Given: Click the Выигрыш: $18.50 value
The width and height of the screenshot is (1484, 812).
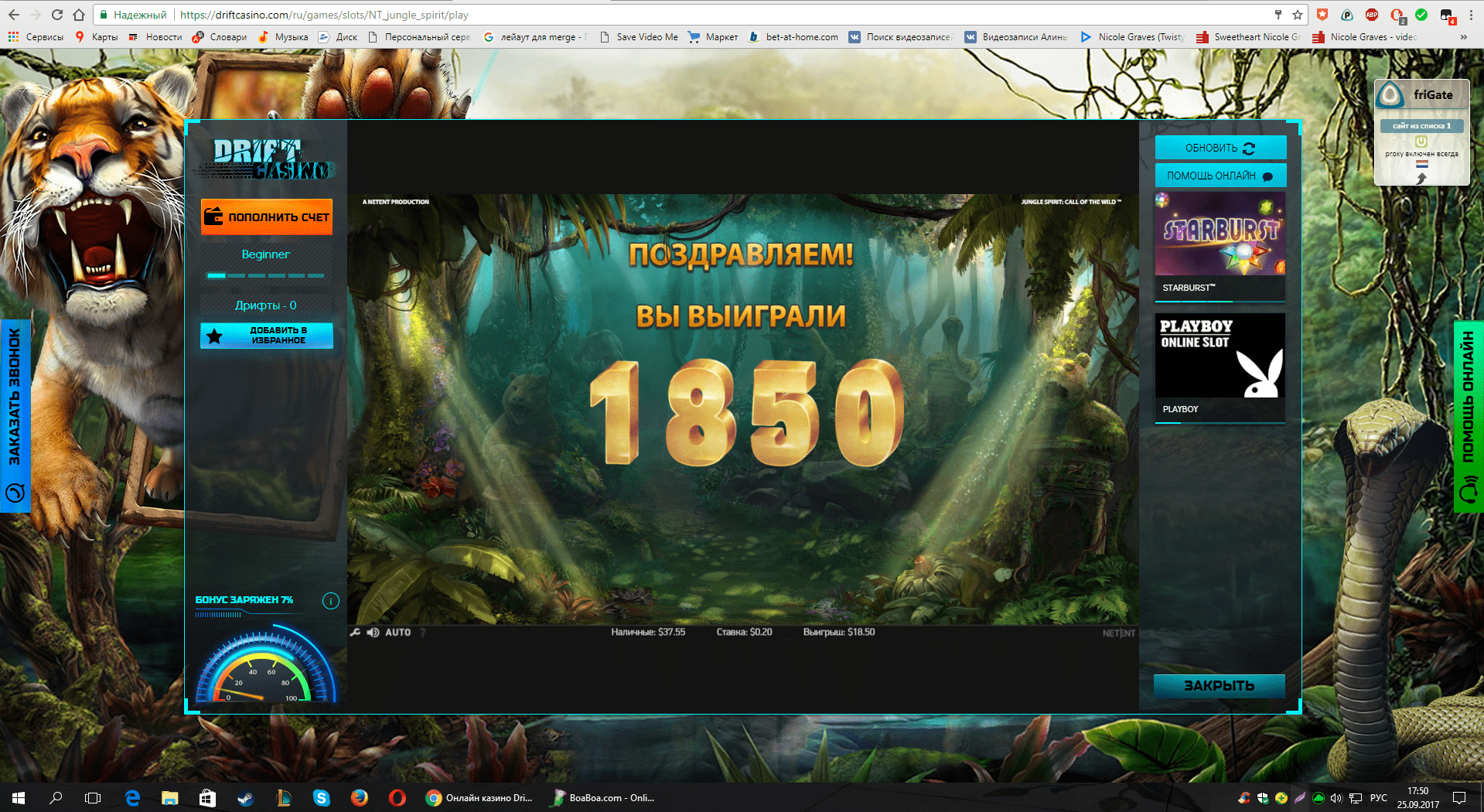Looking at the screenshot, I should [x=839, y=632].
